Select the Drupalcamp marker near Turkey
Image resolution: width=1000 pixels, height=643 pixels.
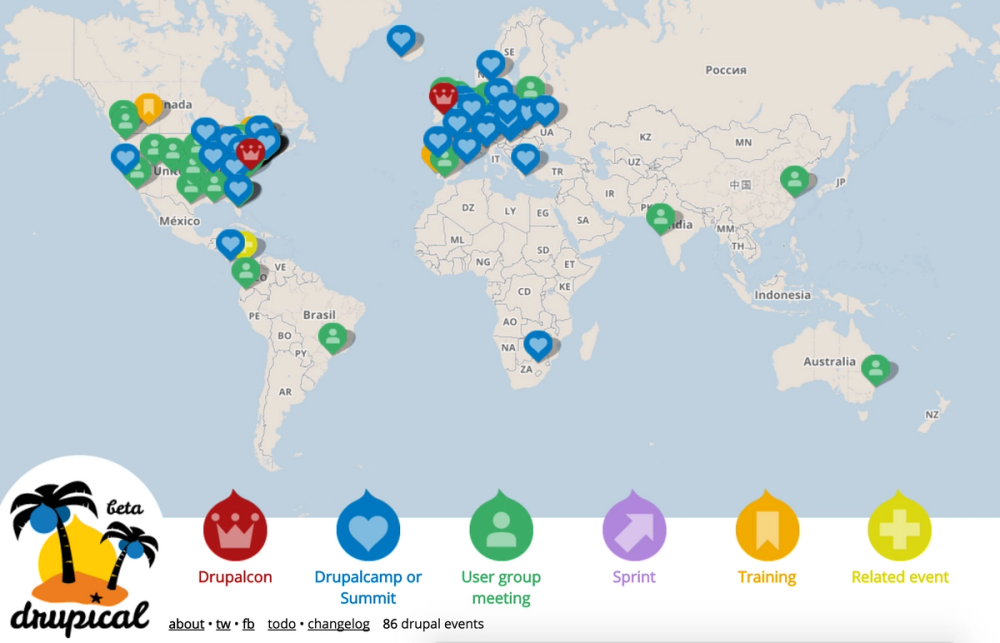(526, 159)
